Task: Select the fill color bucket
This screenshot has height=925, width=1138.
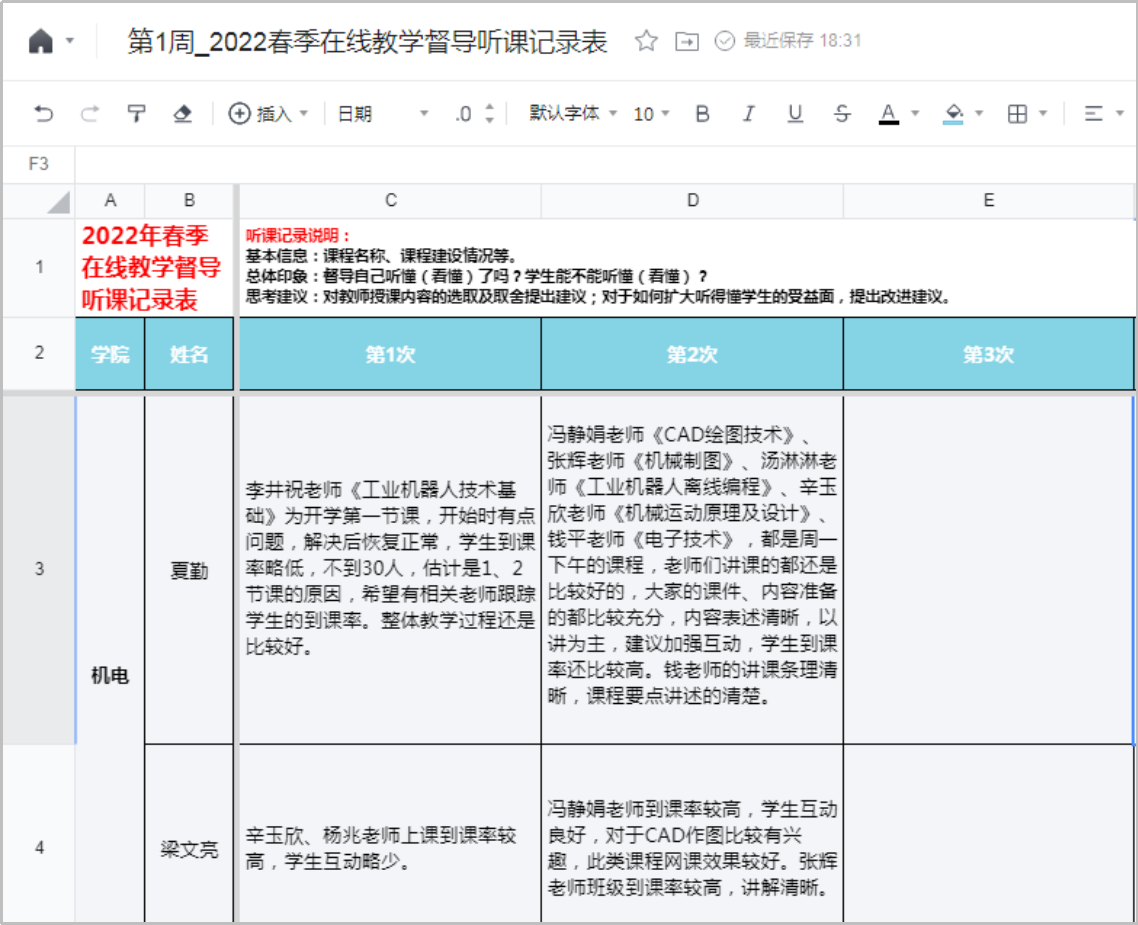Action: 954,114
